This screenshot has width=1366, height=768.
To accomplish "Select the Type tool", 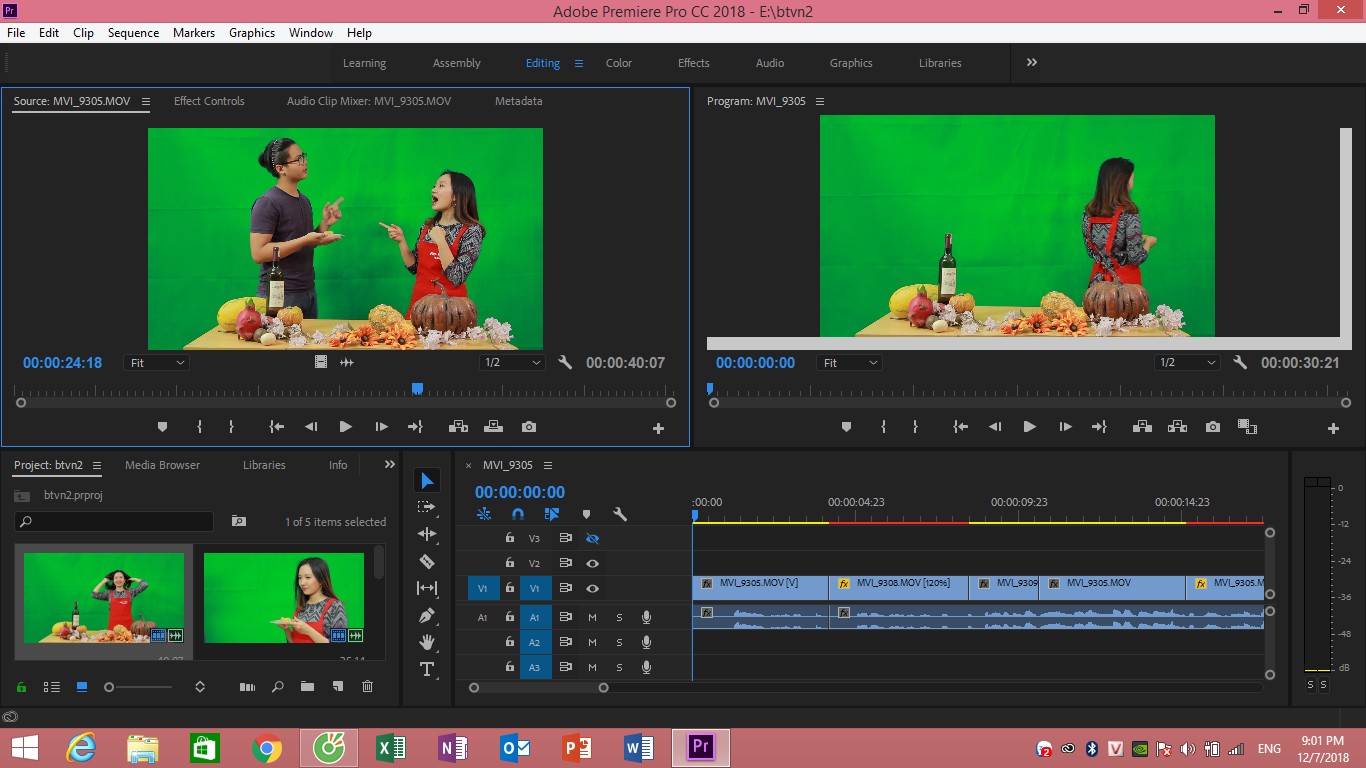I will tap(427, 669).
